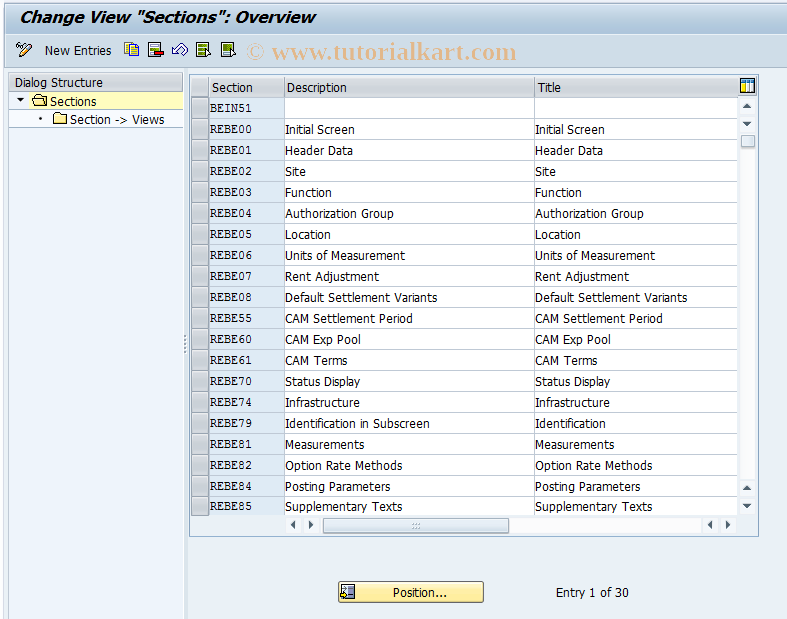The width and height of the screenshot is (787, 619).
Task: Click horizontal scroll right arrow under Description
Action: pyautogui.click(x=311, y=525)
